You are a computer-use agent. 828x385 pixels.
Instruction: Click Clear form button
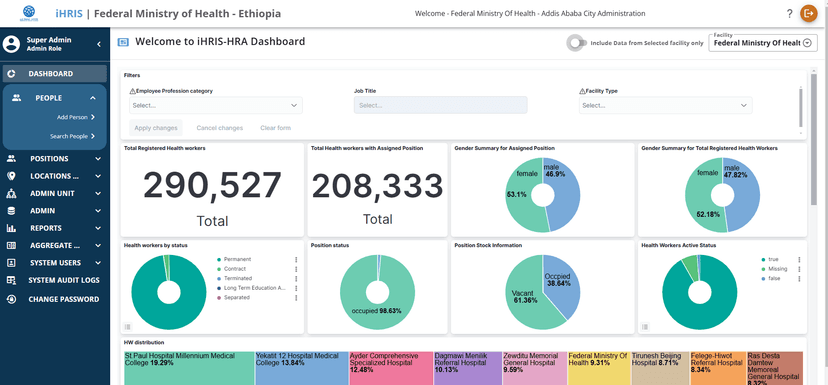tap(276, 128)
